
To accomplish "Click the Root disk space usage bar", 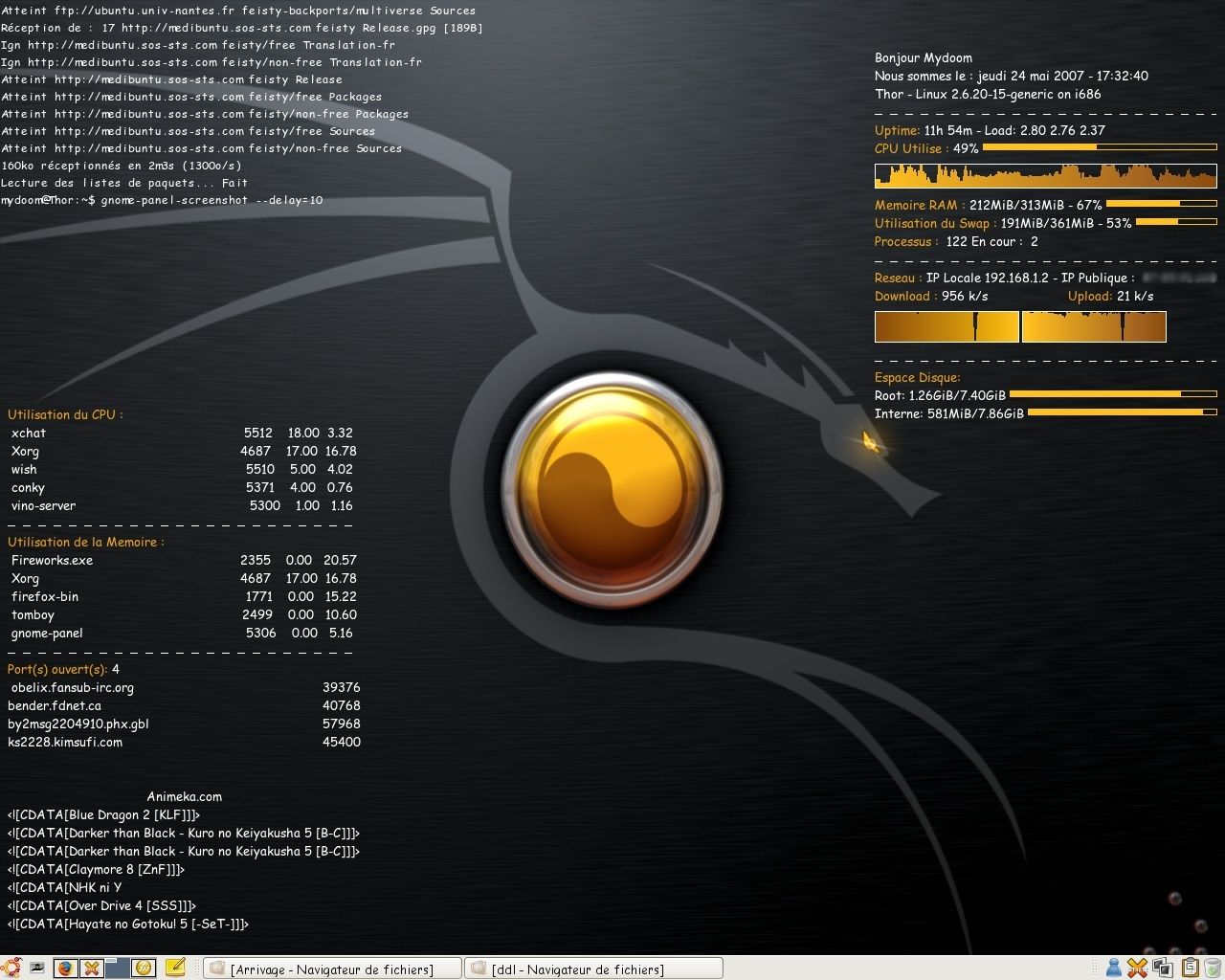I will click(x=1113, y=393).
